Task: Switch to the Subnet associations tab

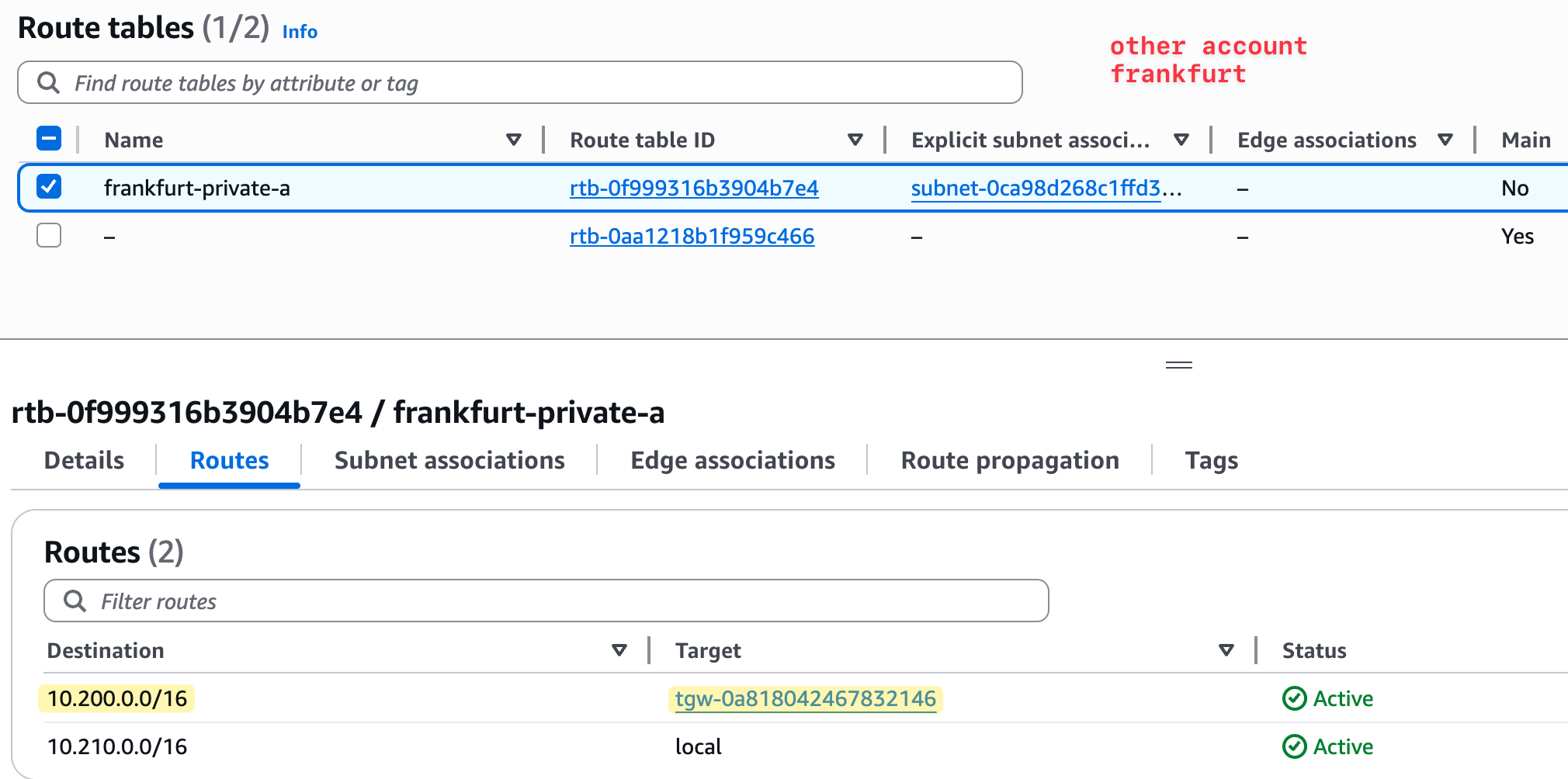Action: 449,460
